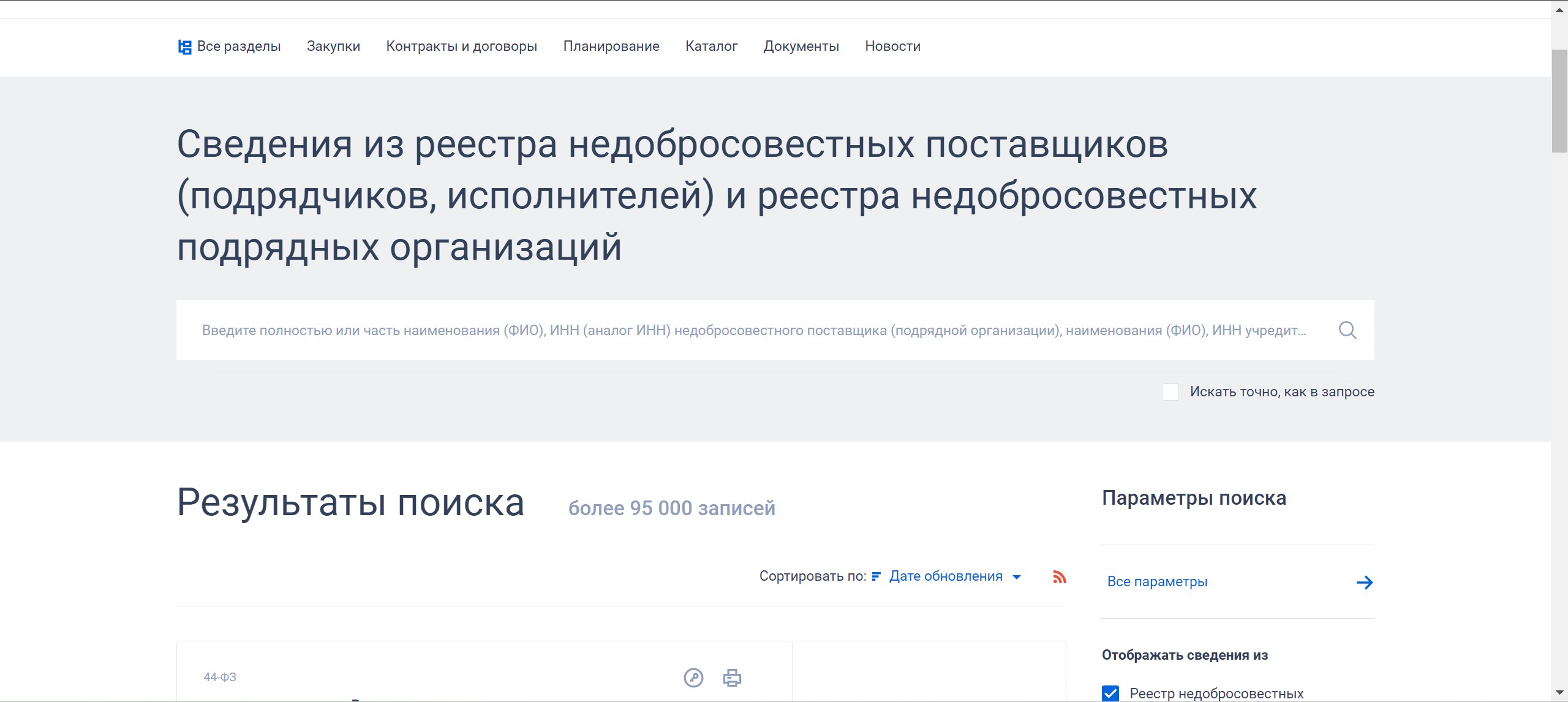Image resolution: width=1568 pixels, height=702 pixels.
Task: Toggle the sort direction icon
Action: tap(876, 576)
